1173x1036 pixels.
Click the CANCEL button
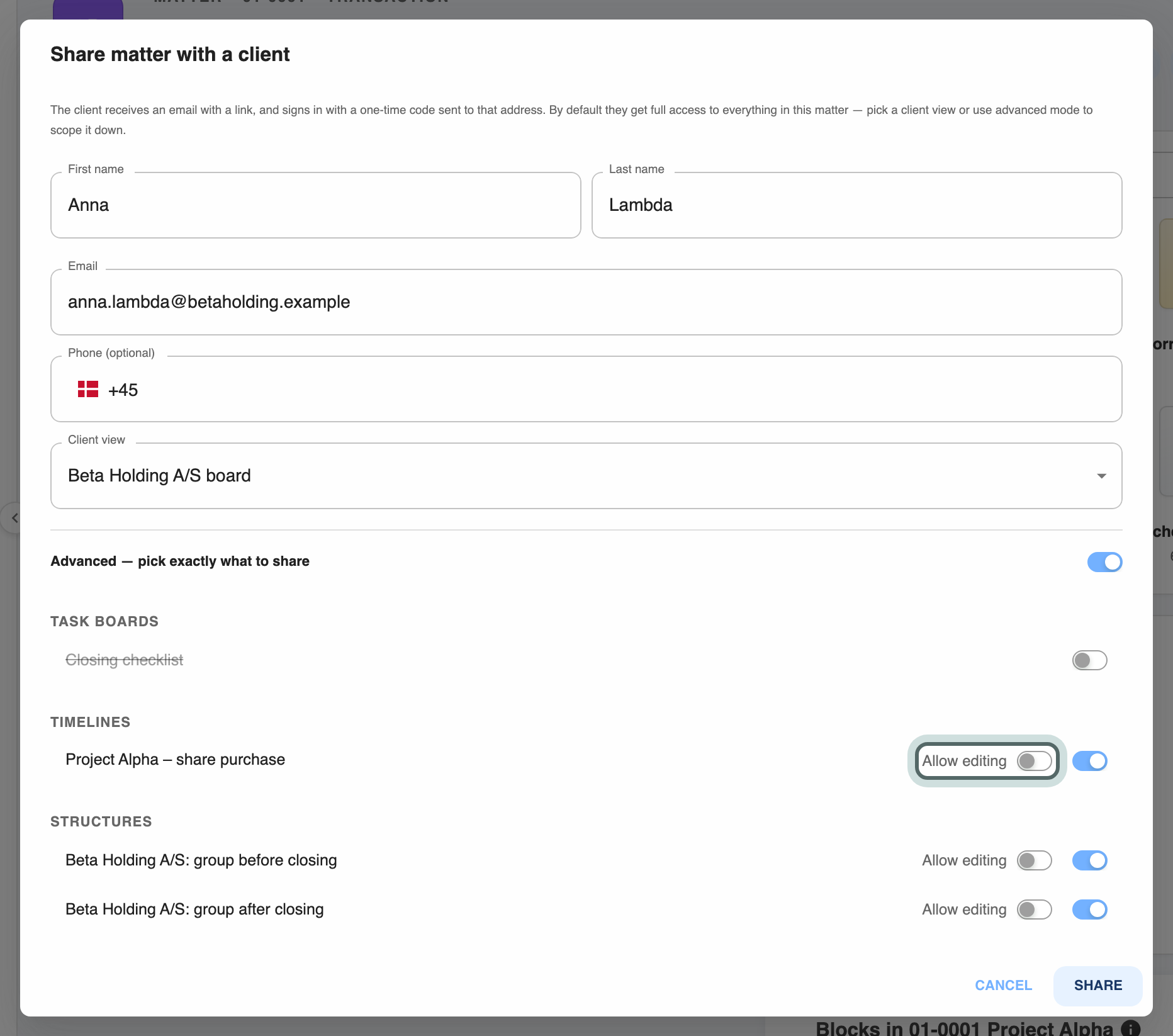[x=1003, y=985]
